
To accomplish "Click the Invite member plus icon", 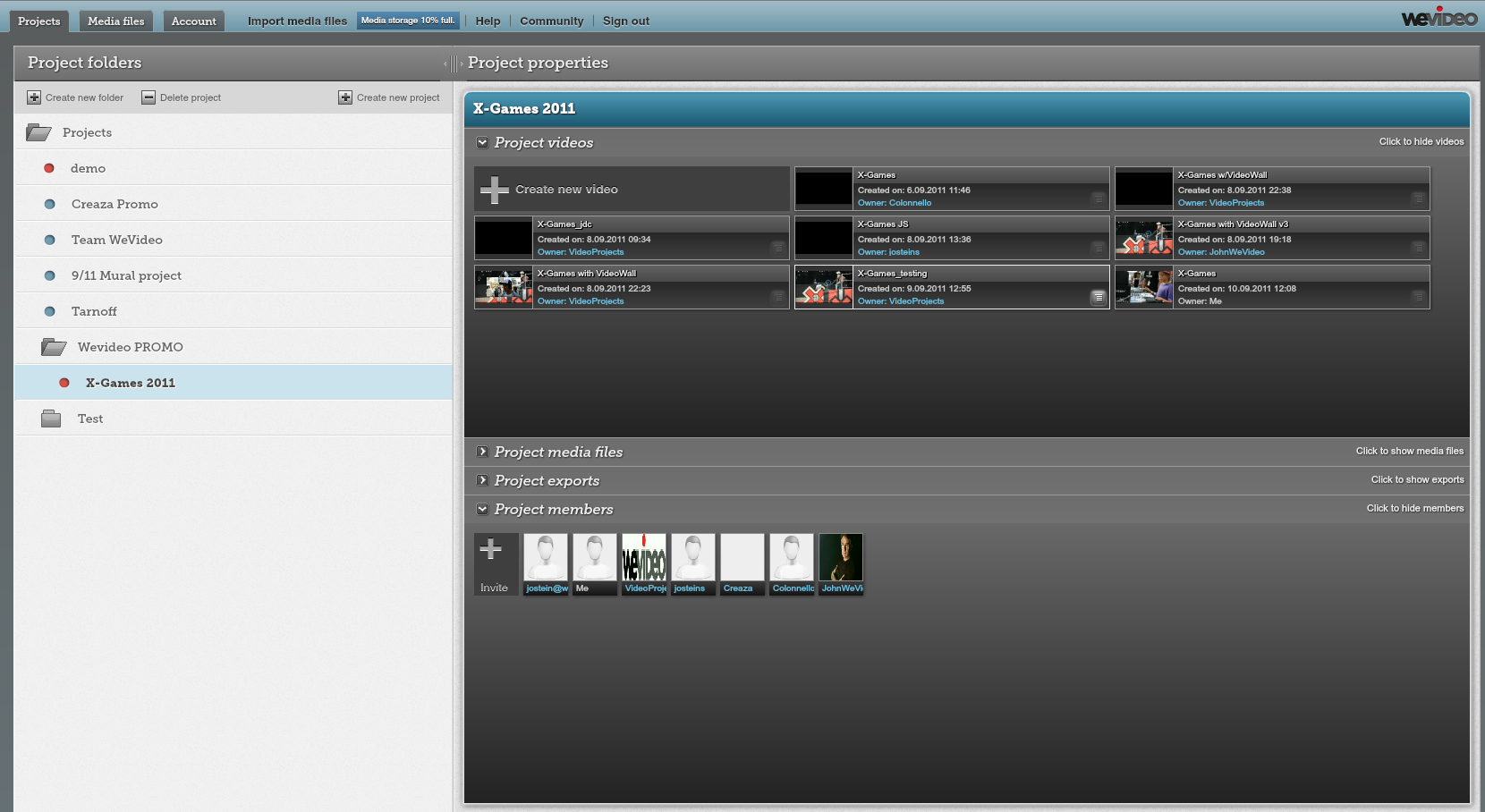I will [491, 550].
